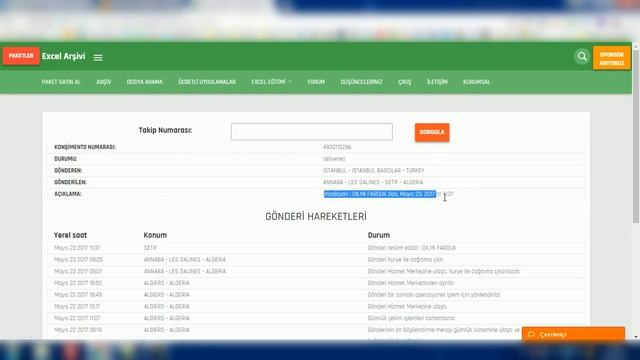Click the magnifier search icon in header
This screenshot has height=360, width=640.
click(582, 56)
